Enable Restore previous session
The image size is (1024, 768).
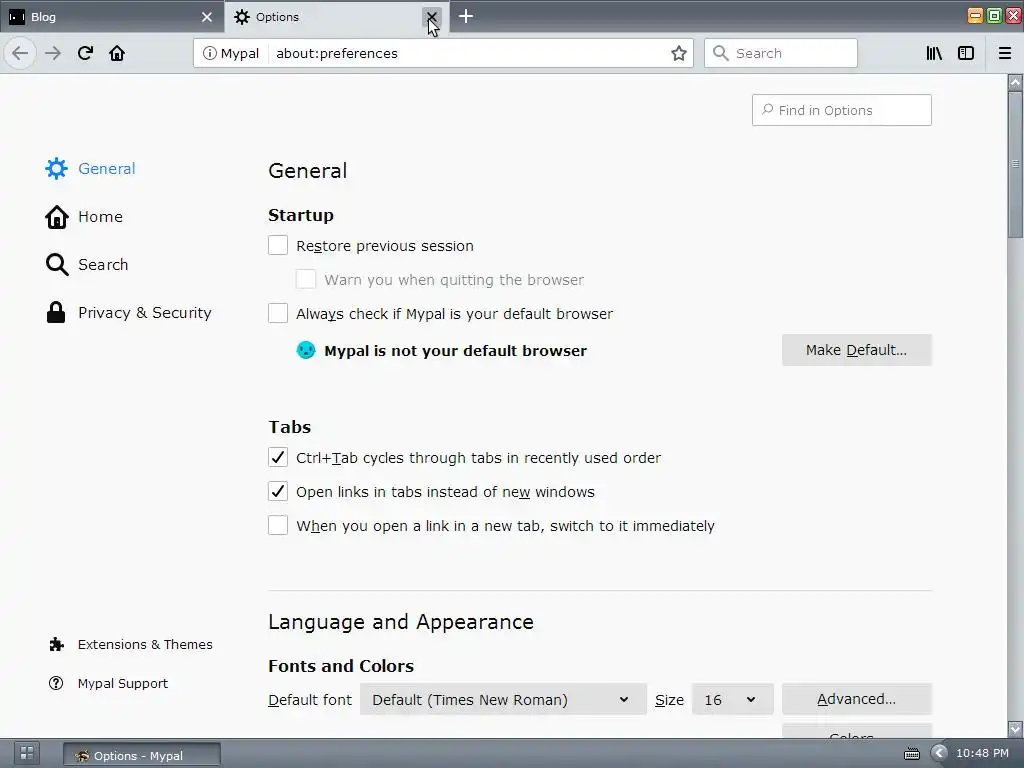pyautogui.click(x=278, y=246)
